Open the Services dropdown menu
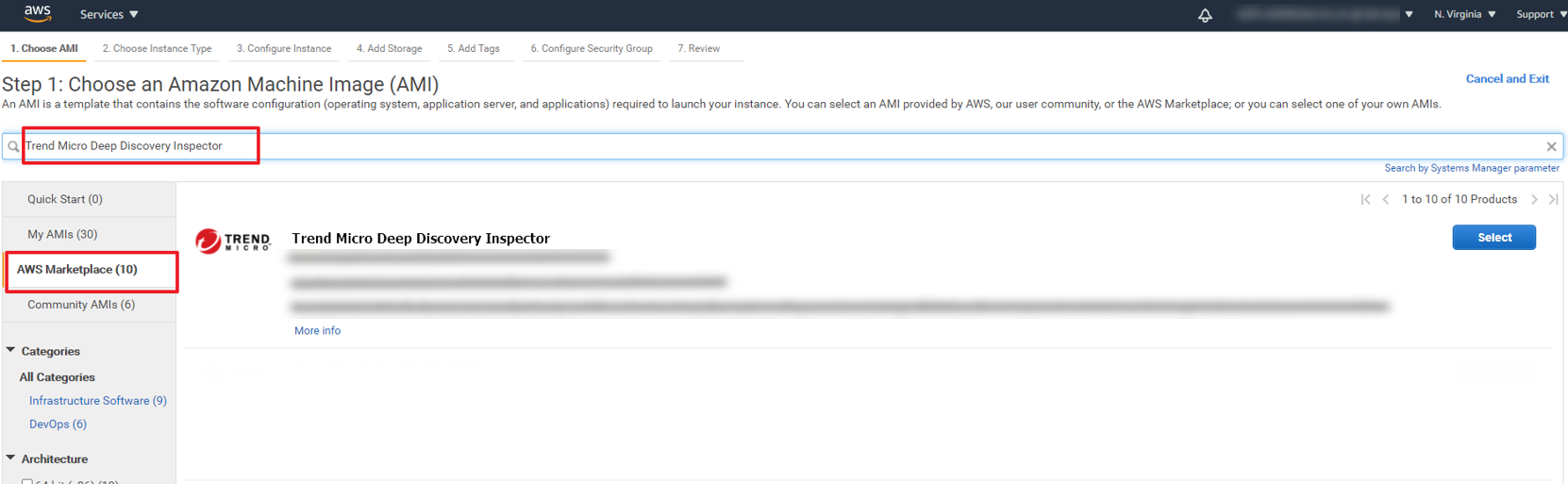The height and width of the screenshot is (484, 1568). (108, 14)
